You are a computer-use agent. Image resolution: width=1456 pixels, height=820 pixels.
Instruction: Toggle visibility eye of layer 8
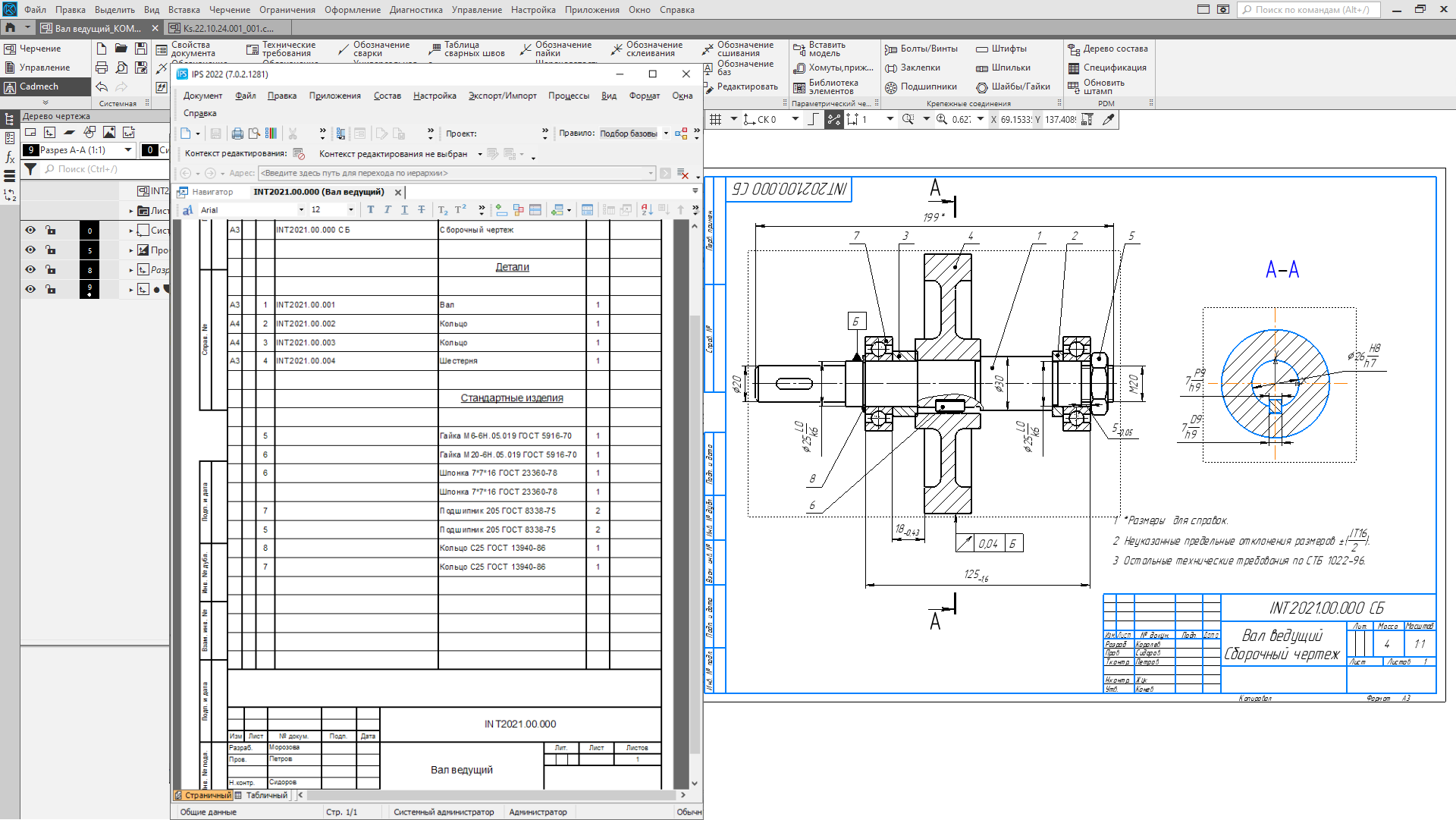coord(30,269)
